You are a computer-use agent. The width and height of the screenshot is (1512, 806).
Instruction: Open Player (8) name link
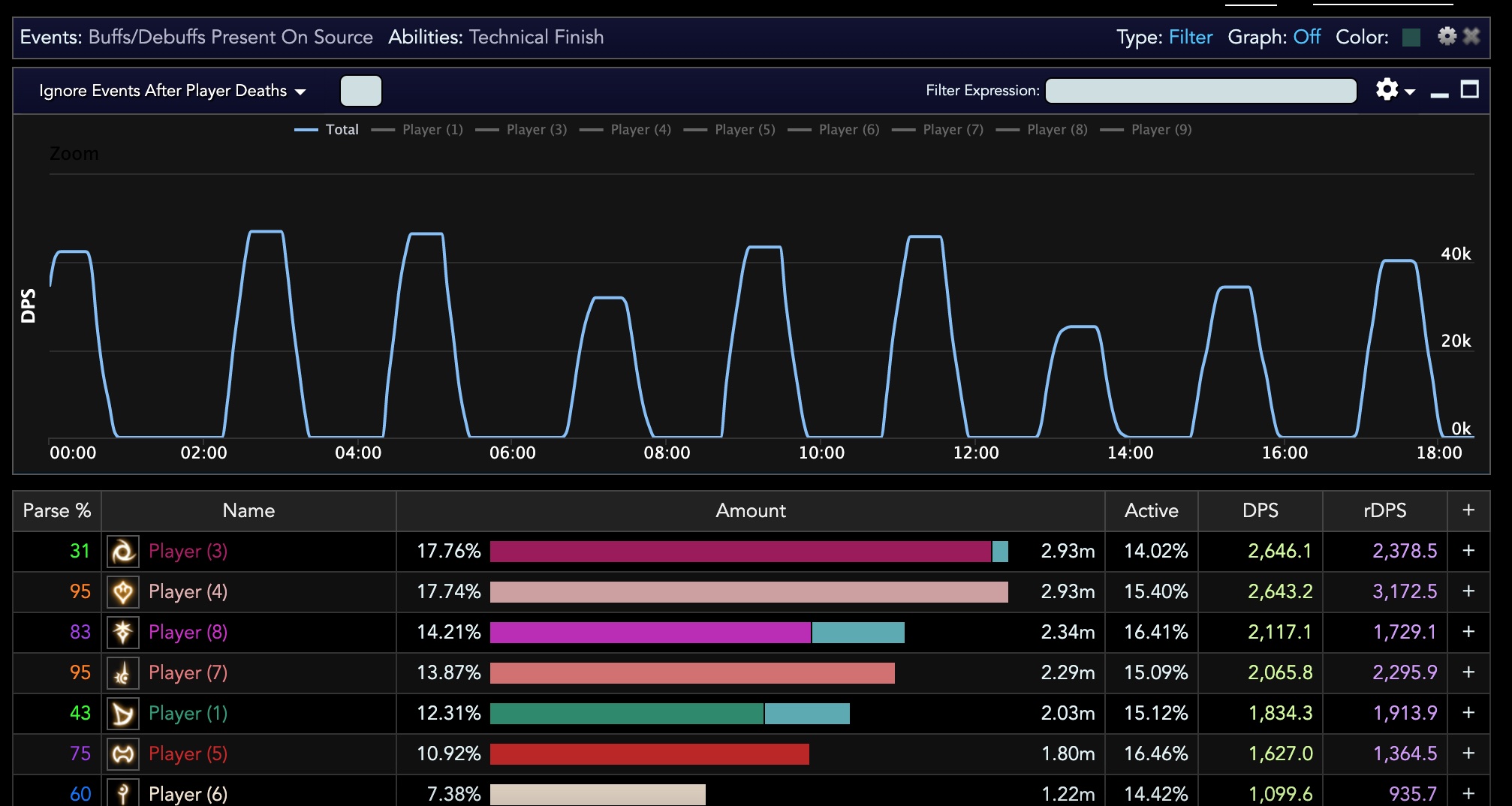pos(188,633)
